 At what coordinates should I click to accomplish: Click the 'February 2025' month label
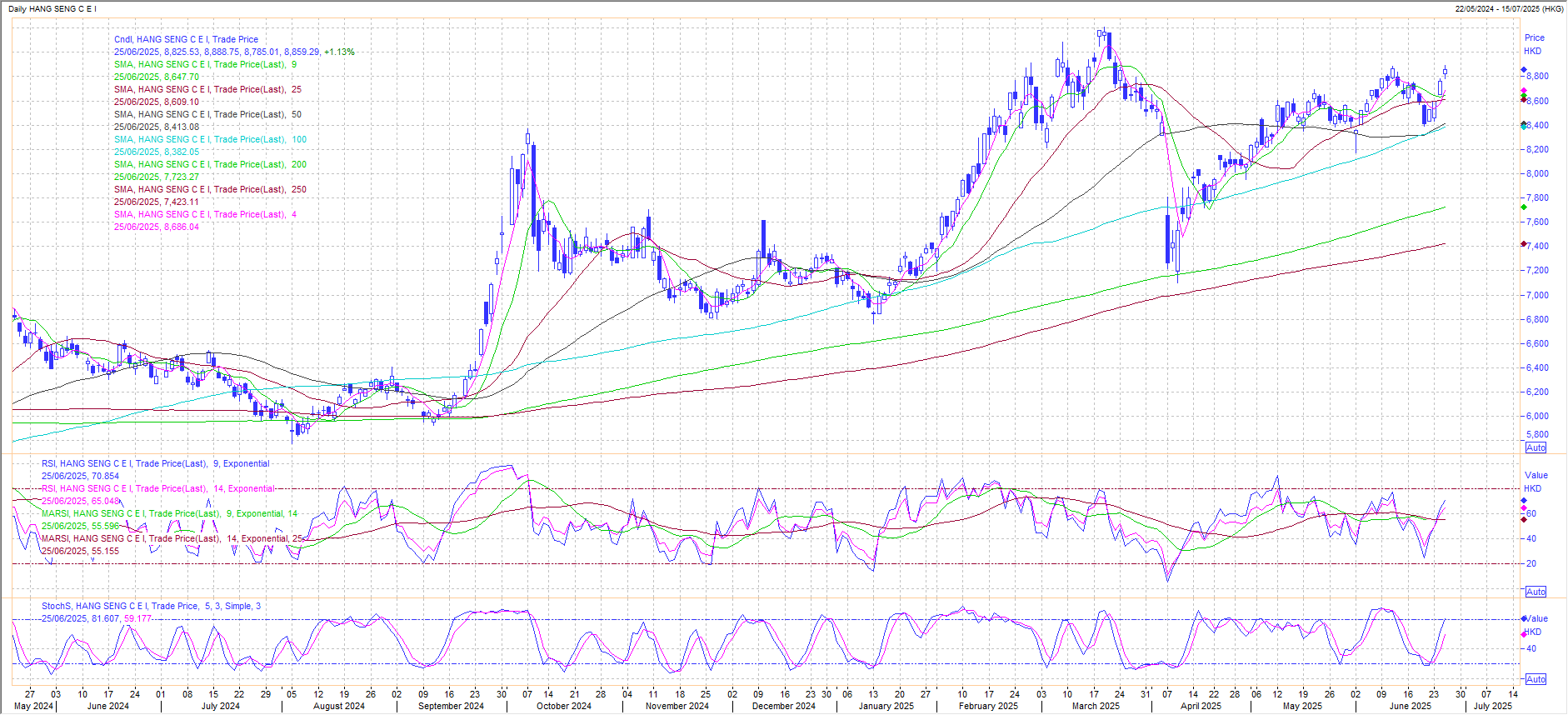pyautogui.click(x=988, y=706)
